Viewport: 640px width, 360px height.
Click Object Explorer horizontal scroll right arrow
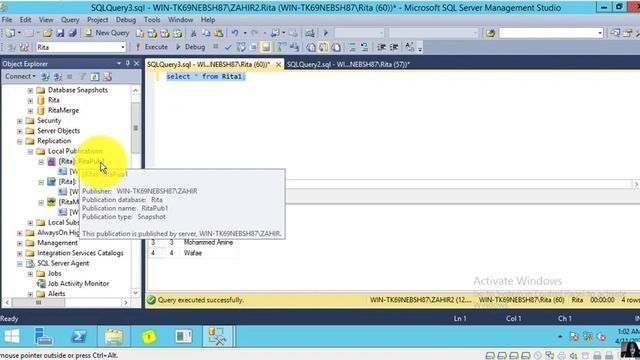coord(126,302)
